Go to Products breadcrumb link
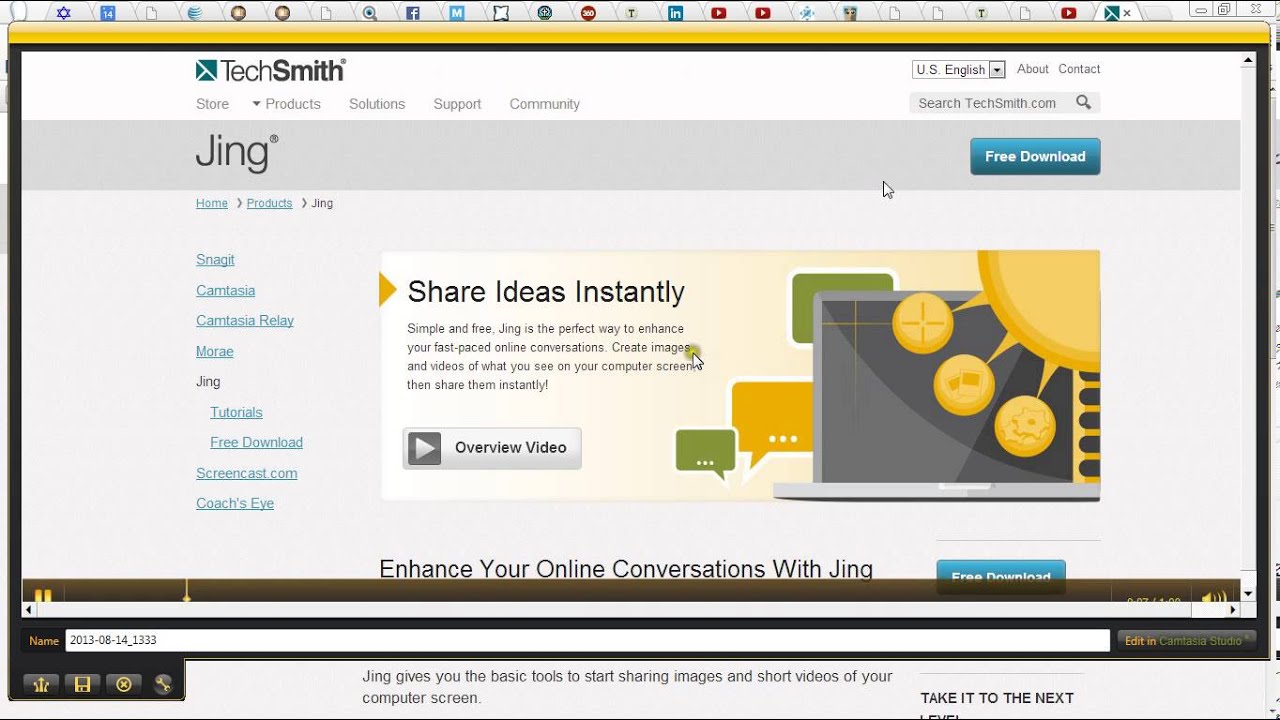 pos(269,203)
